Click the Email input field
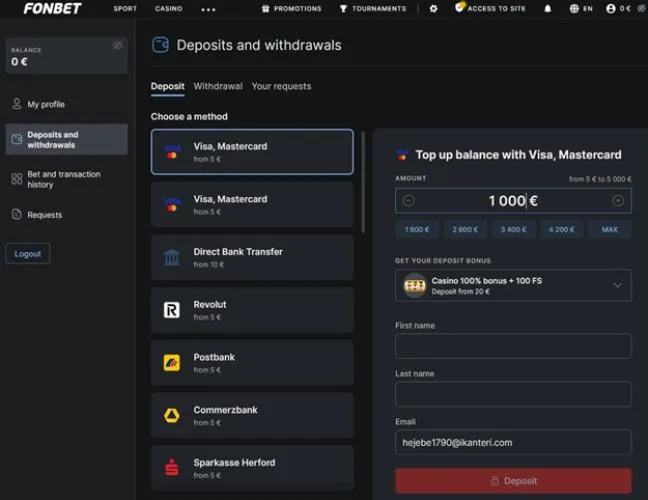 tap(513, 442)
